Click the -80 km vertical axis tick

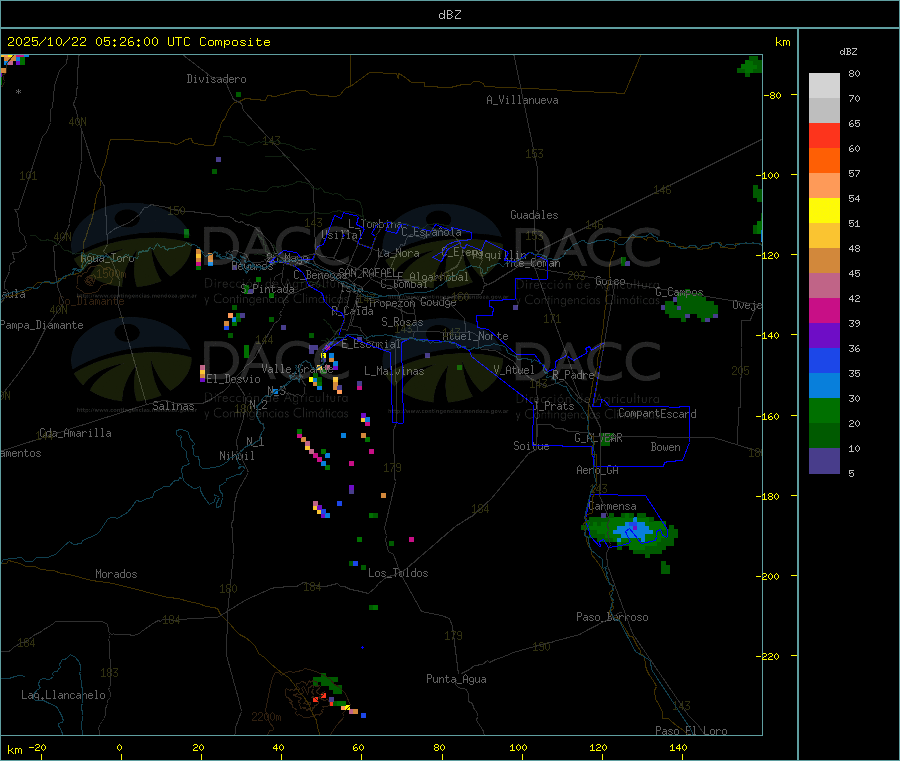[771, 95]
